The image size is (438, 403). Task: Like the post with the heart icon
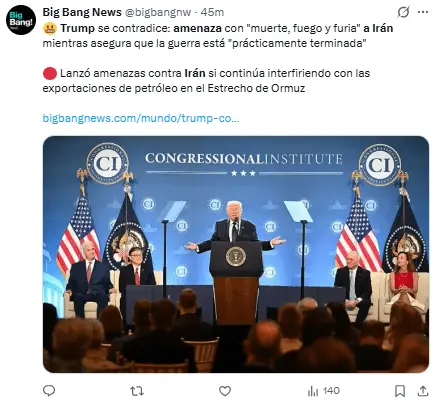pyautogui.click(x=225, y=391)
